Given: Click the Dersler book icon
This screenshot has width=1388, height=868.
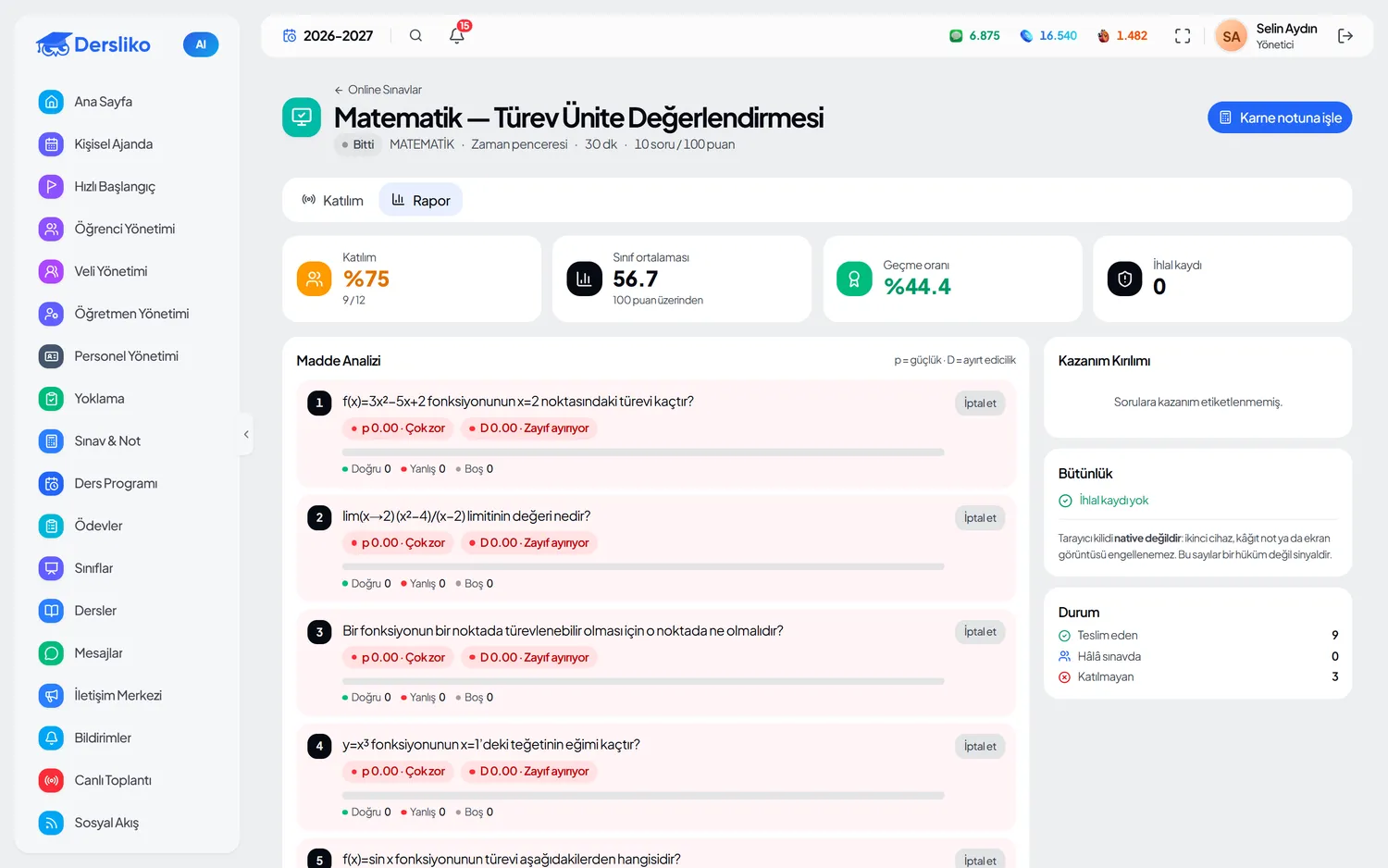Looking at the screenshot, I should click(x=52, y=611).
